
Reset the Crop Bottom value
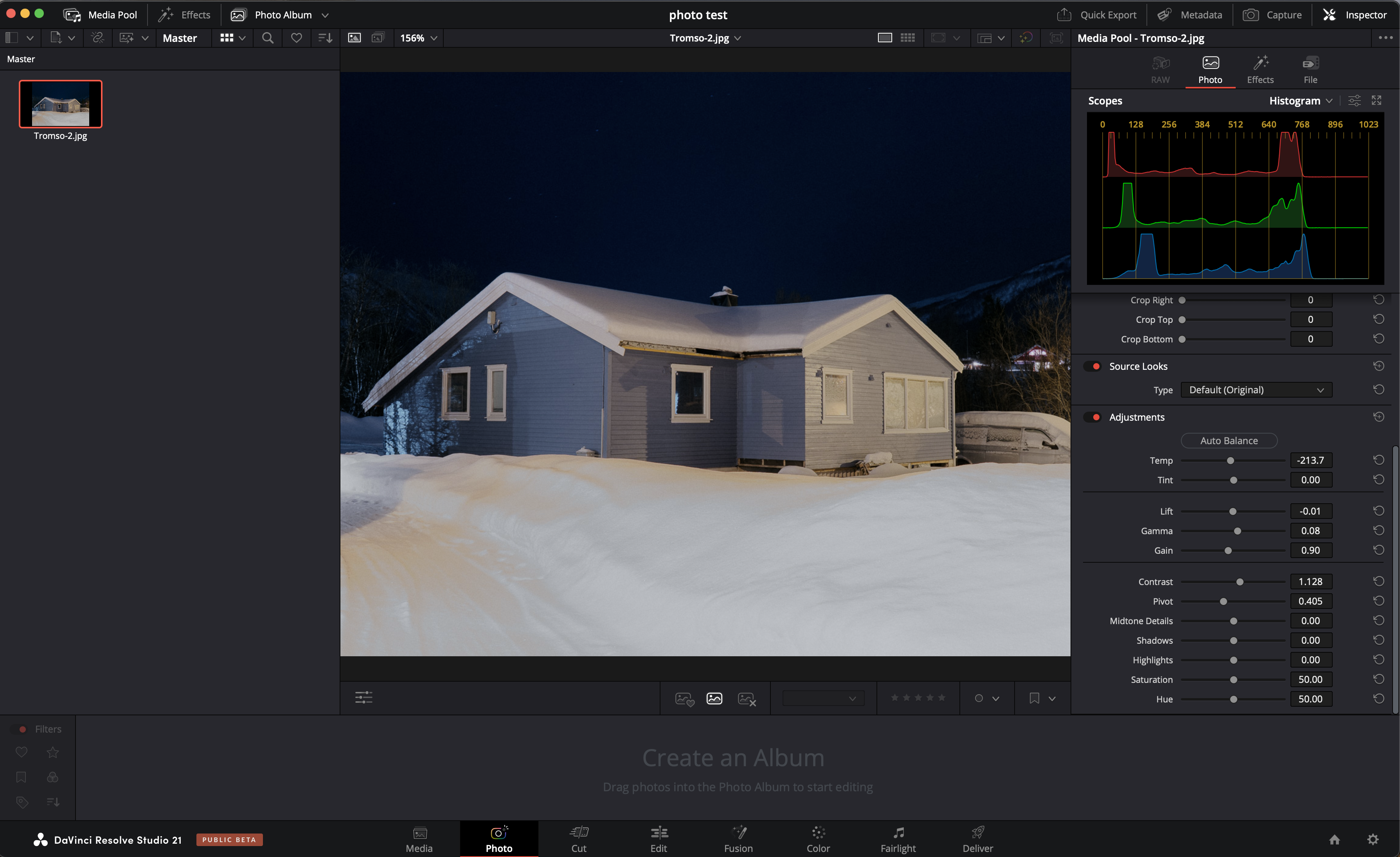point(1378,339)
